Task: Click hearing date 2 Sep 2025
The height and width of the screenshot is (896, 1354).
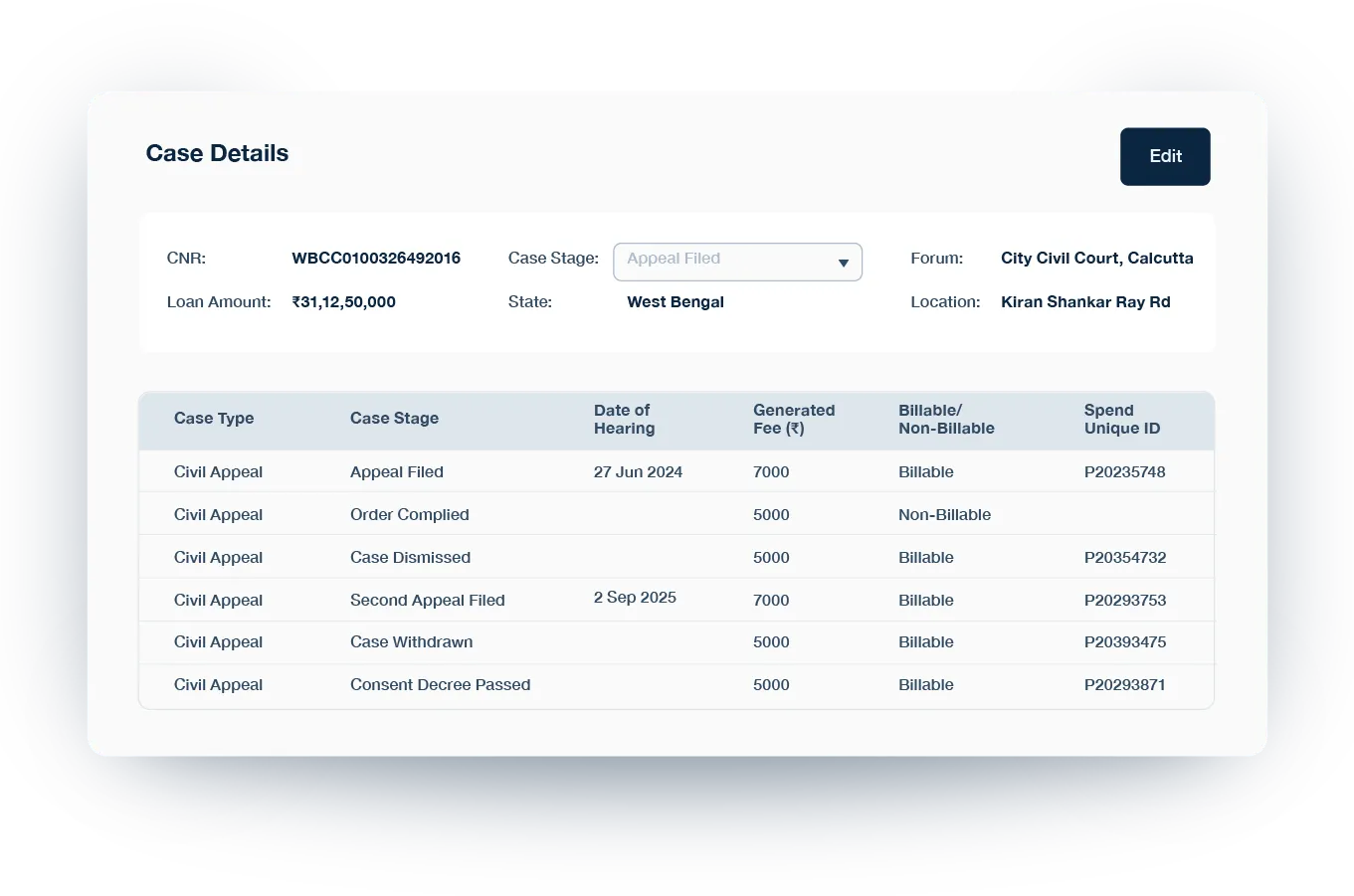Action: [x=634, y=597]
